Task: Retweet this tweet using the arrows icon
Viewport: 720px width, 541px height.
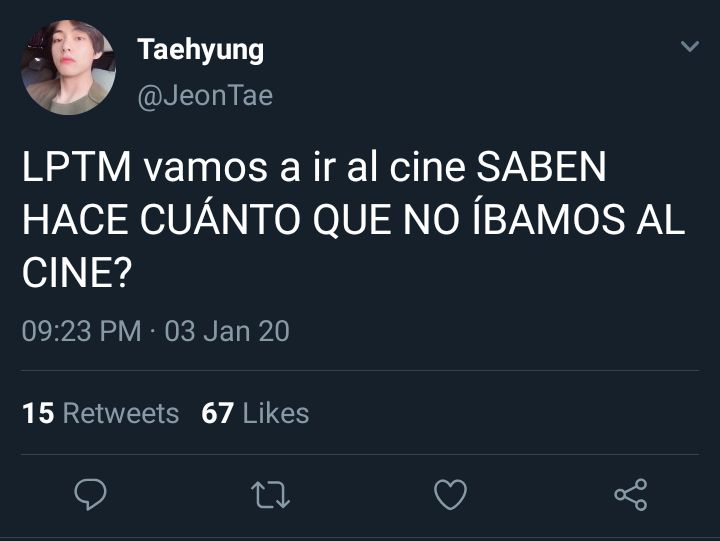Action: (270, 495)
